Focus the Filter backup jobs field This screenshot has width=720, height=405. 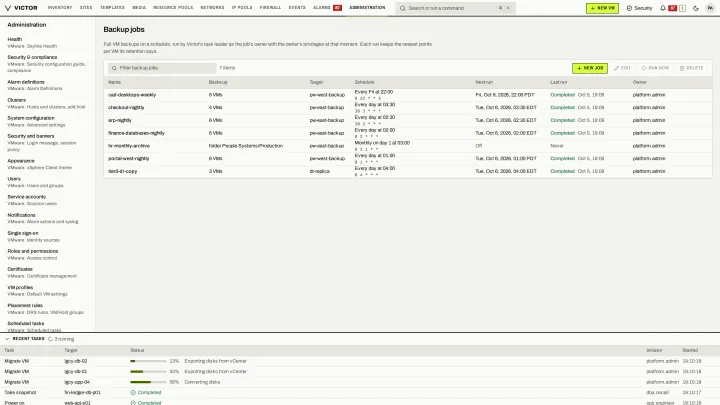click(x=162, y=68)
